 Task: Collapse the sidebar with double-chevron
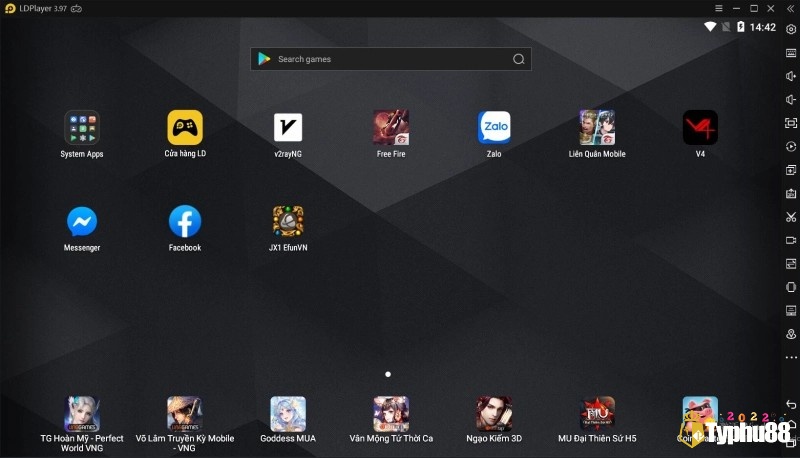[x=791, y=8]
